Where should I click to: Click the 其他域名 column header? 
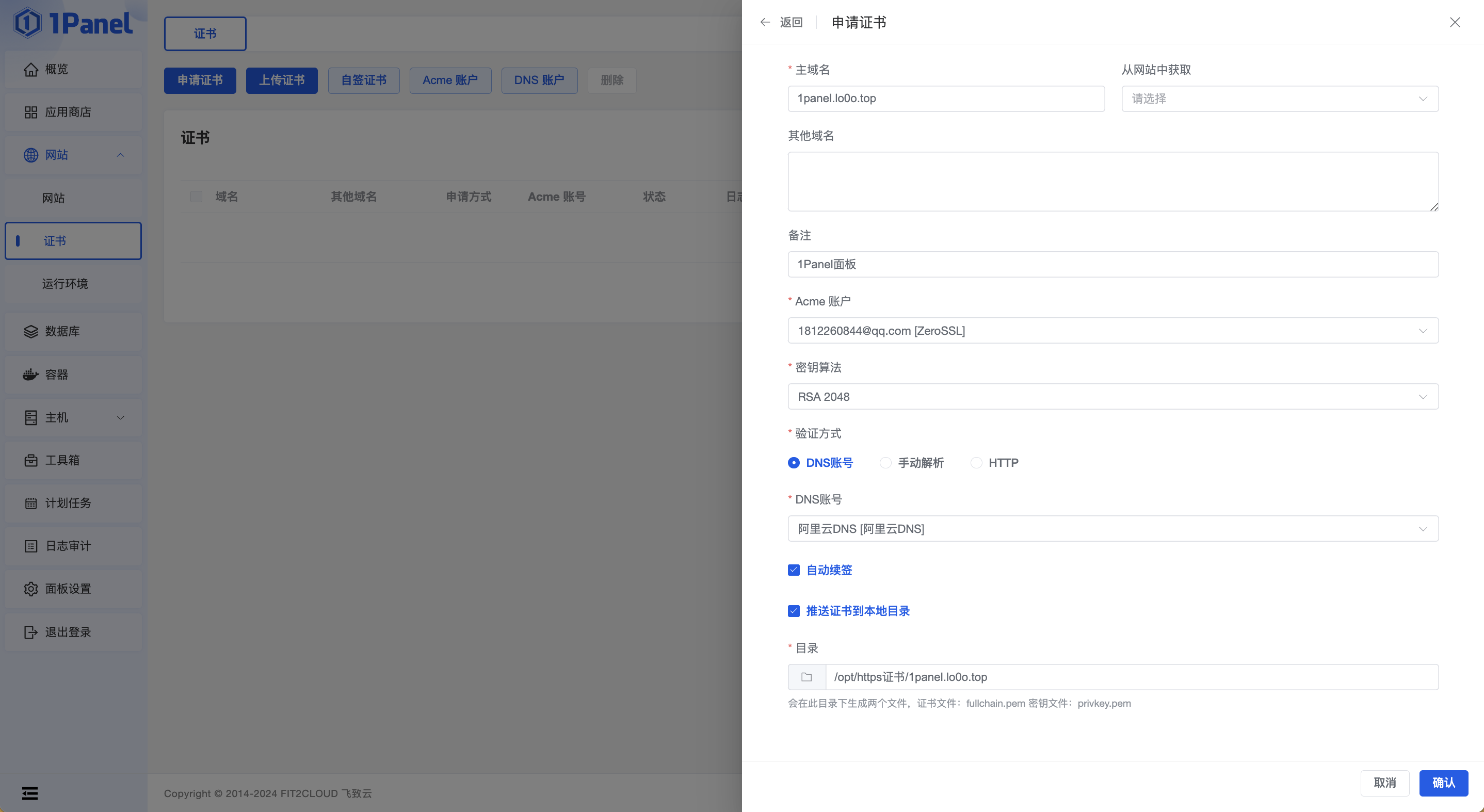pyautogui.click(x=354, y=197)
